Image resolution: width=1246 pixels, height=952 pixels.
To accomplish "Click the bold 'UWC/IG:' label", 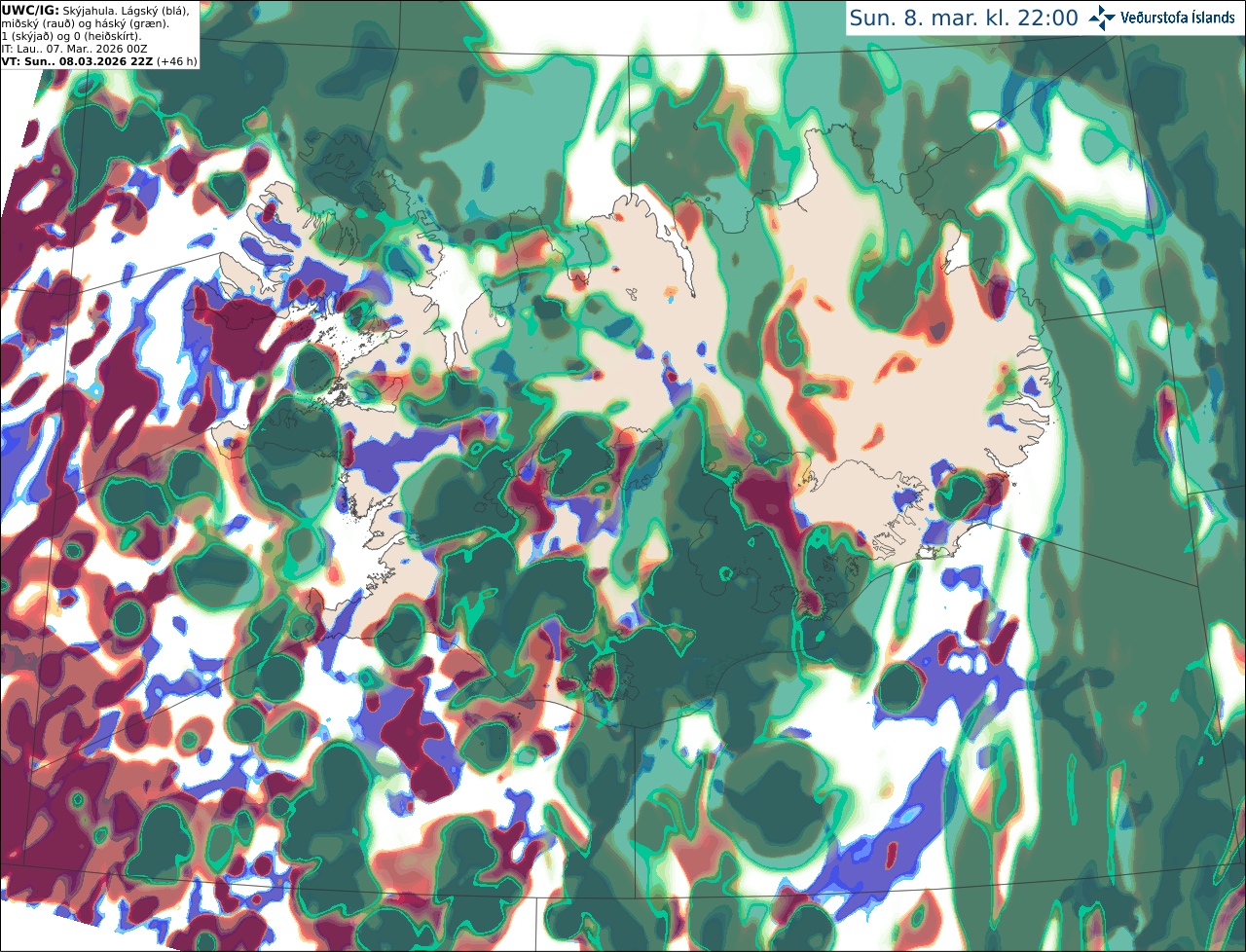I will pos(29,10).
